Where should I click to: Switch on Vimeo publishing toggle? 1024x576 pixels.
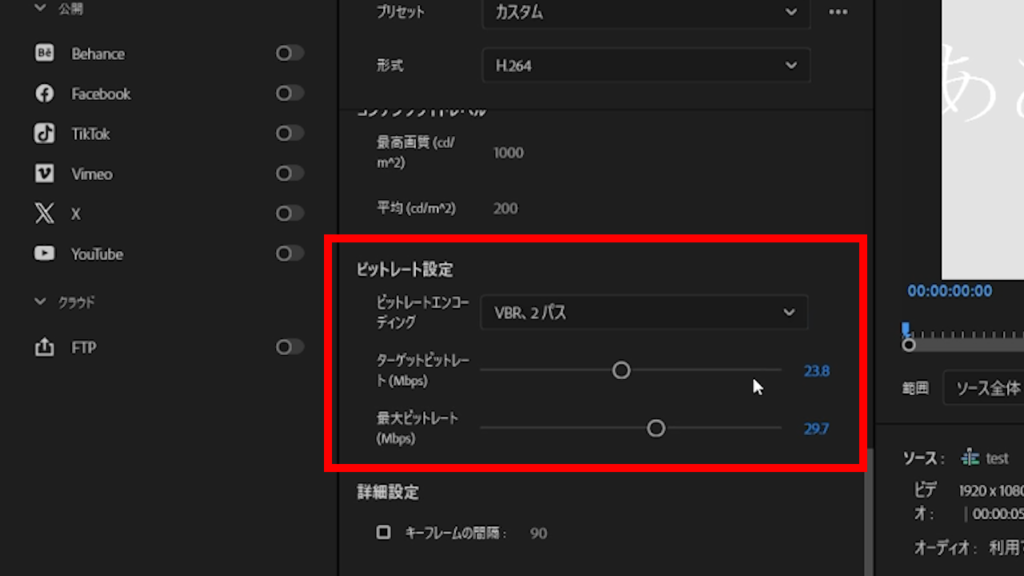tap(289, 174)
